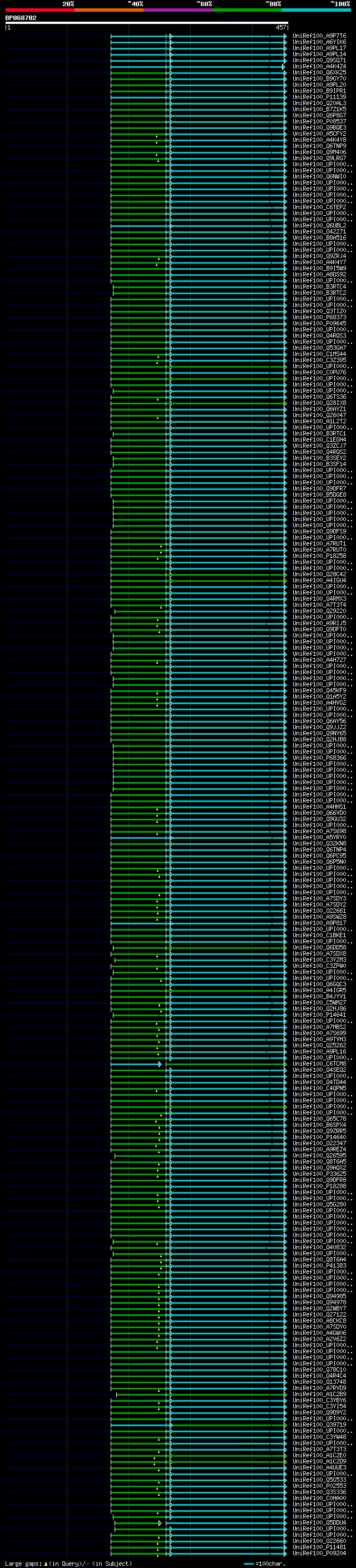Click the red 20% identity legend bar
This screenshot has width=356, height=1568.
tap(39, 11)
